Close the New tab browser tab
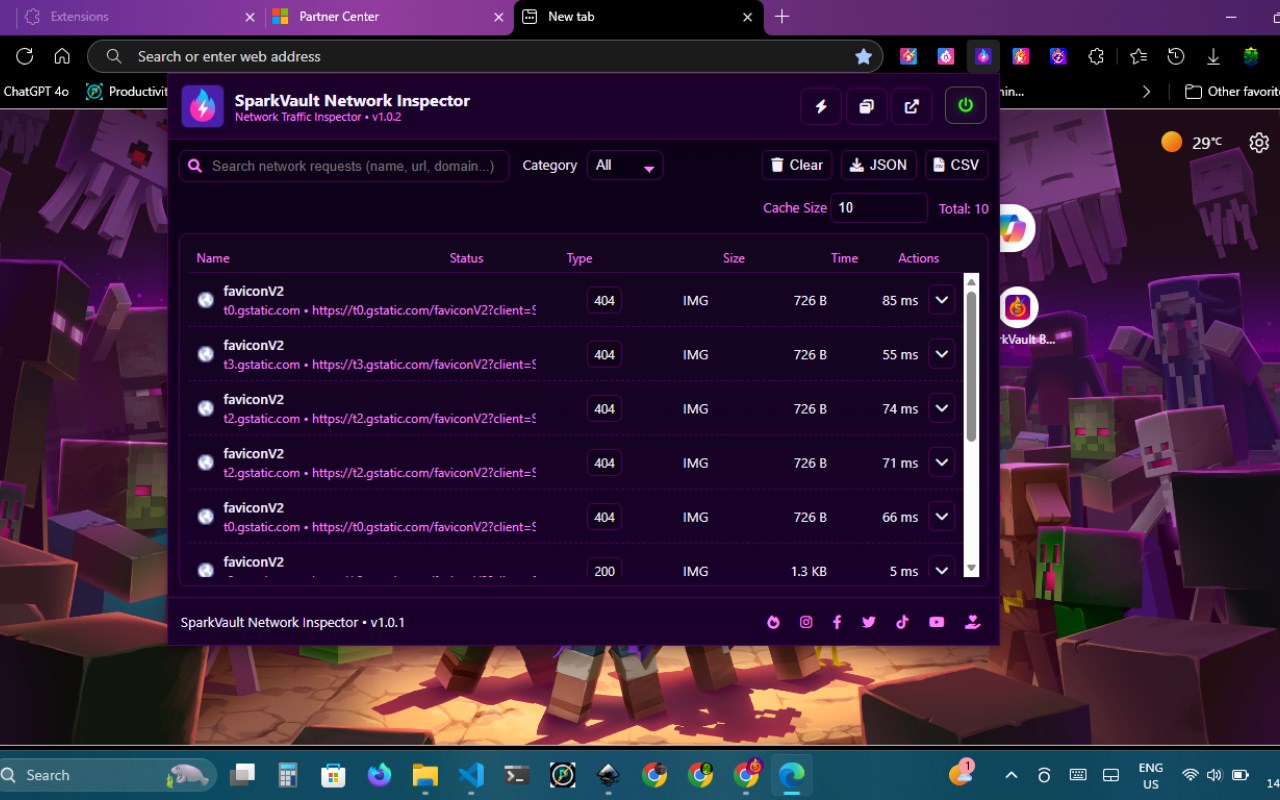 (x=747, y=17)
